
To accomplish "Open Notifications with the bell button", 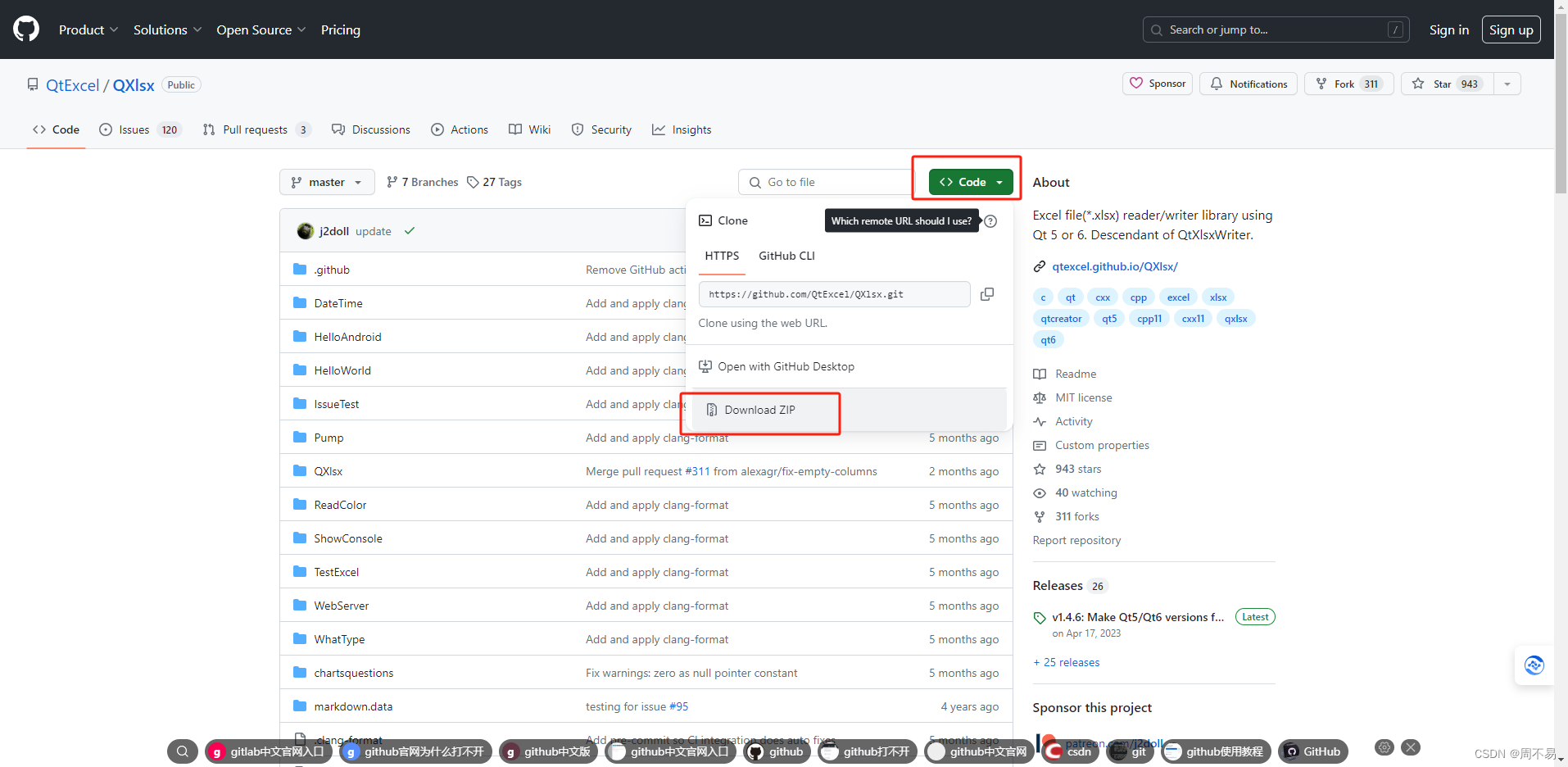I will tap(1249, 84).
